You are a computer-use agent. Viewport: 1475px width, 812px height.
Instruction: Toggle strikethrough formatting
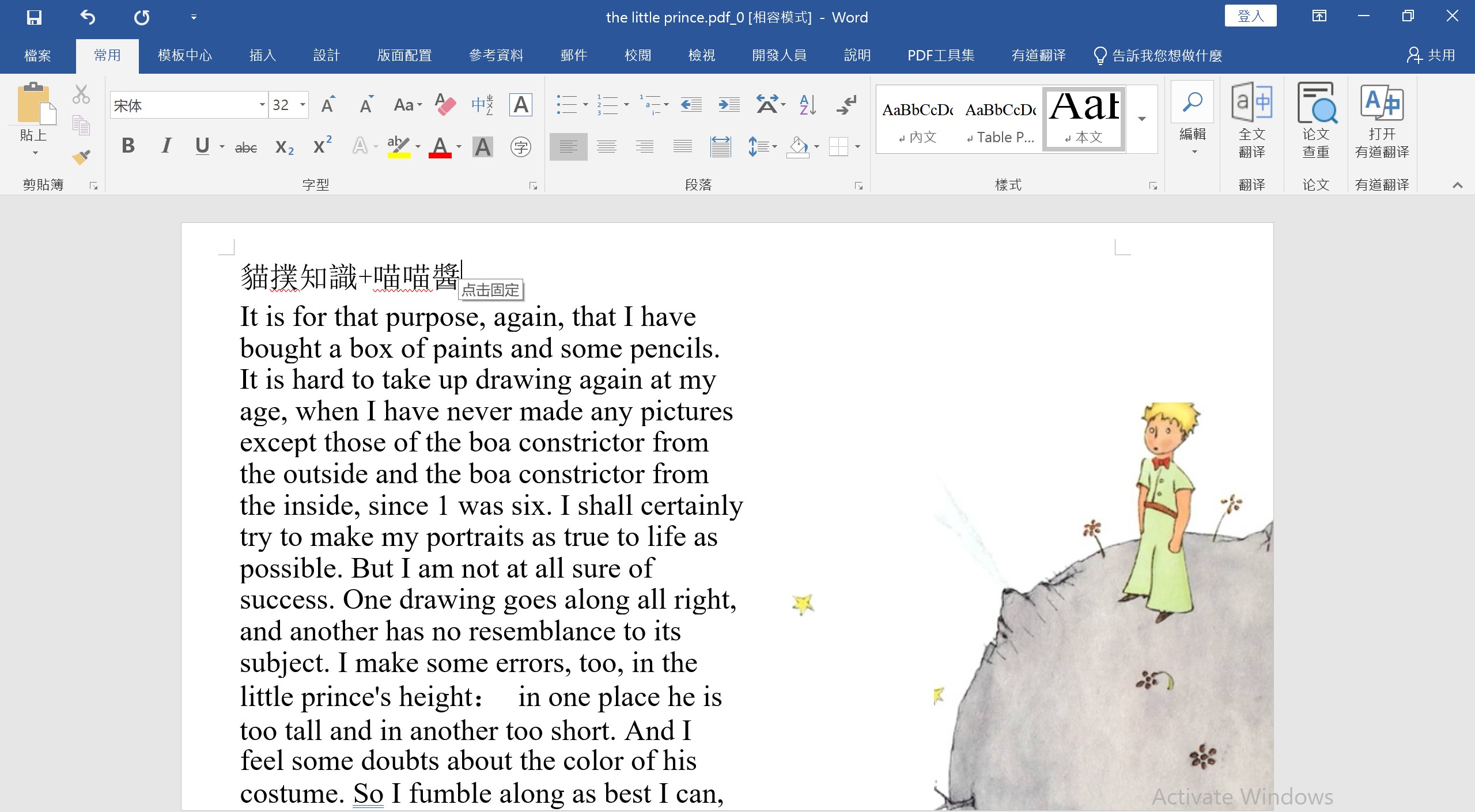(246, 147)
